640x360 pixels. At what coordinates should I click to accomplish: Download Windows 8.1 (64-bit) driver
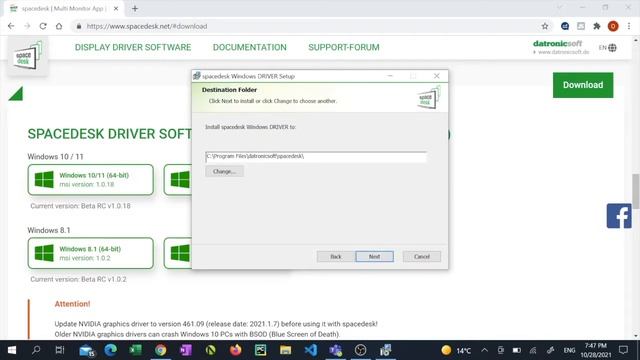[91, 253]
